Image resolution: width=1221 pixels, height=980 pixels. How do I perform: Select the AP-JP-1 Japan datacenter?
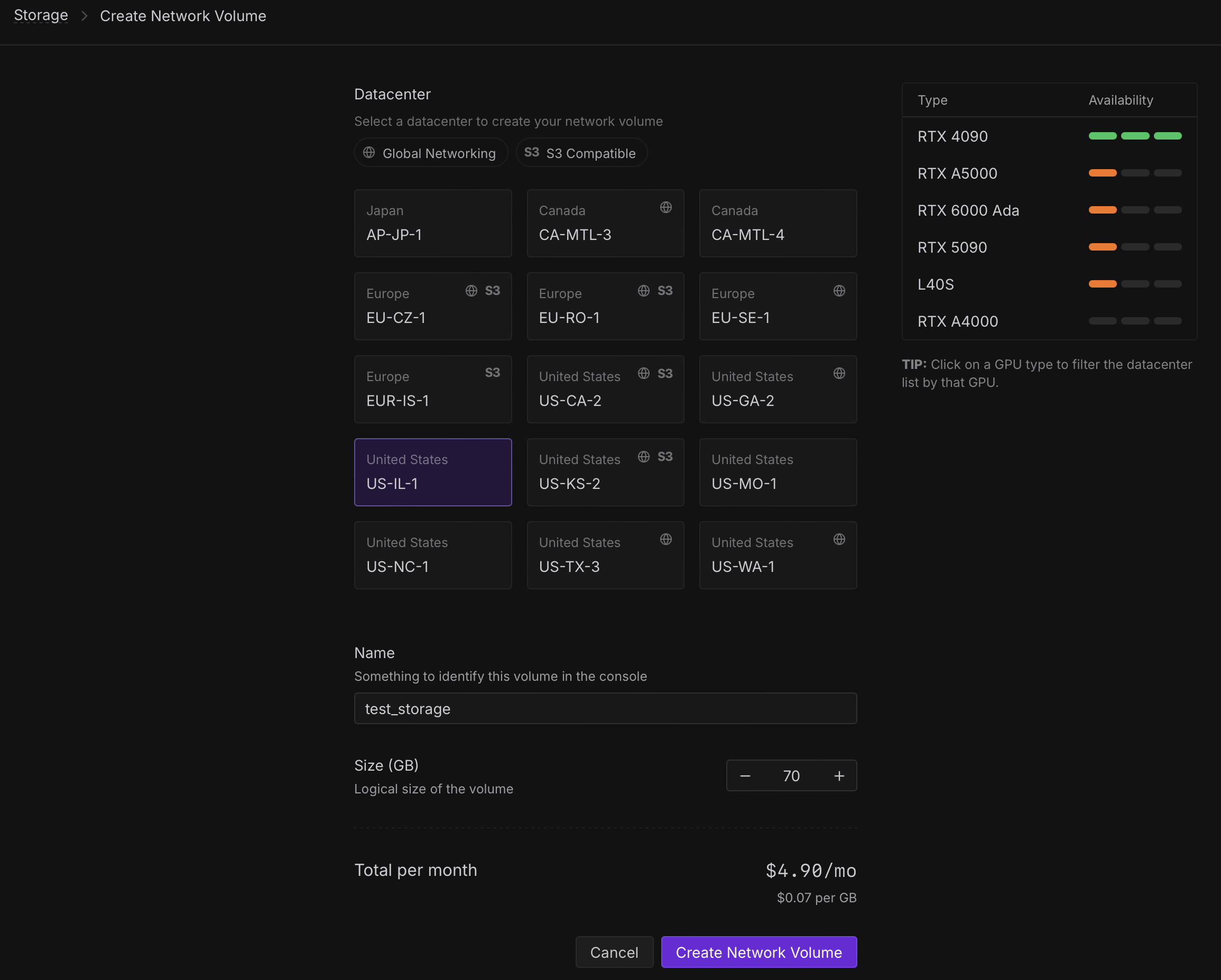[x=433, y=223]
